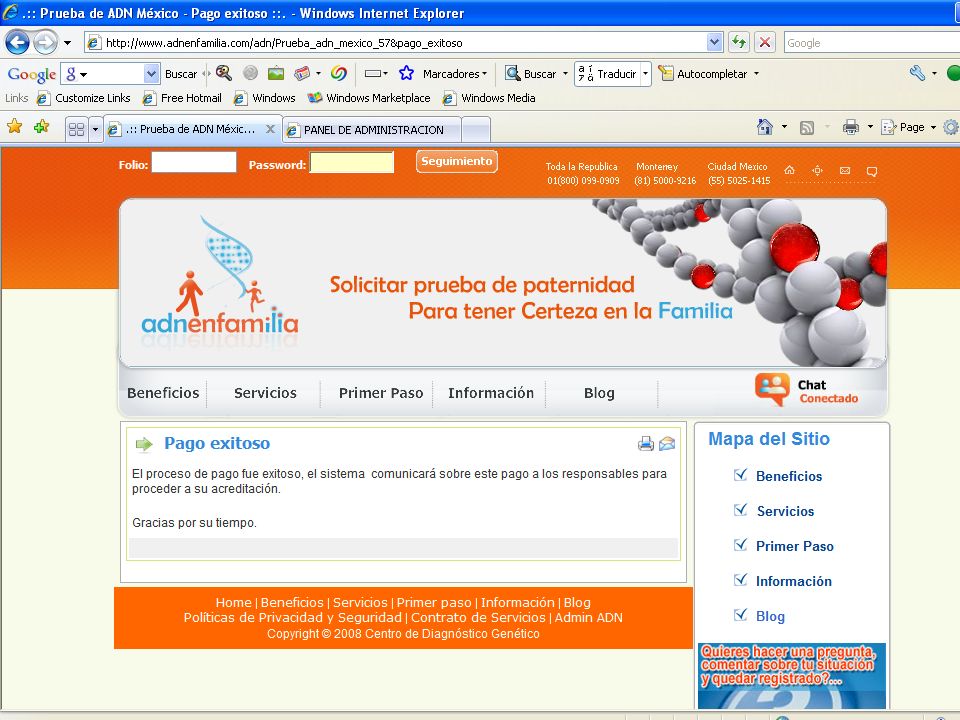Screen dimensions: 960x720
Task: Click the colorful swirl icon in Google toolbar
Action: [x=339, y=73]
